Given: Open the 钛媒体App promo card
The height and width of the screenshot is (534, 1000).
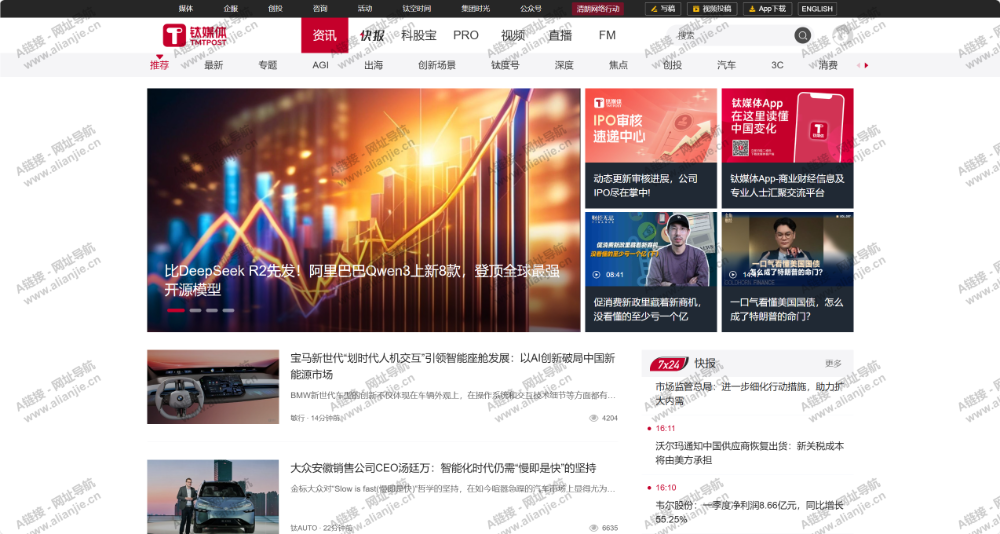Looking at the screenshot, I should pyautogui.click(x=788, y=148).
